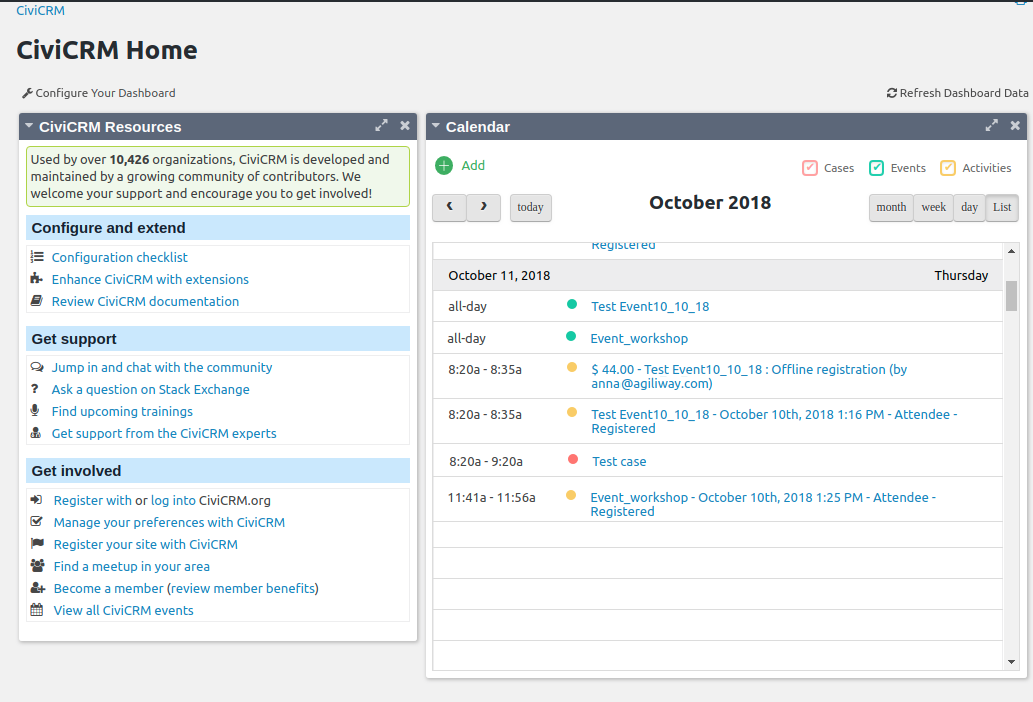Click the green dot beside Test Event10_10_18
Screen dimensions: 1033x702
click(x=572, y=304)
